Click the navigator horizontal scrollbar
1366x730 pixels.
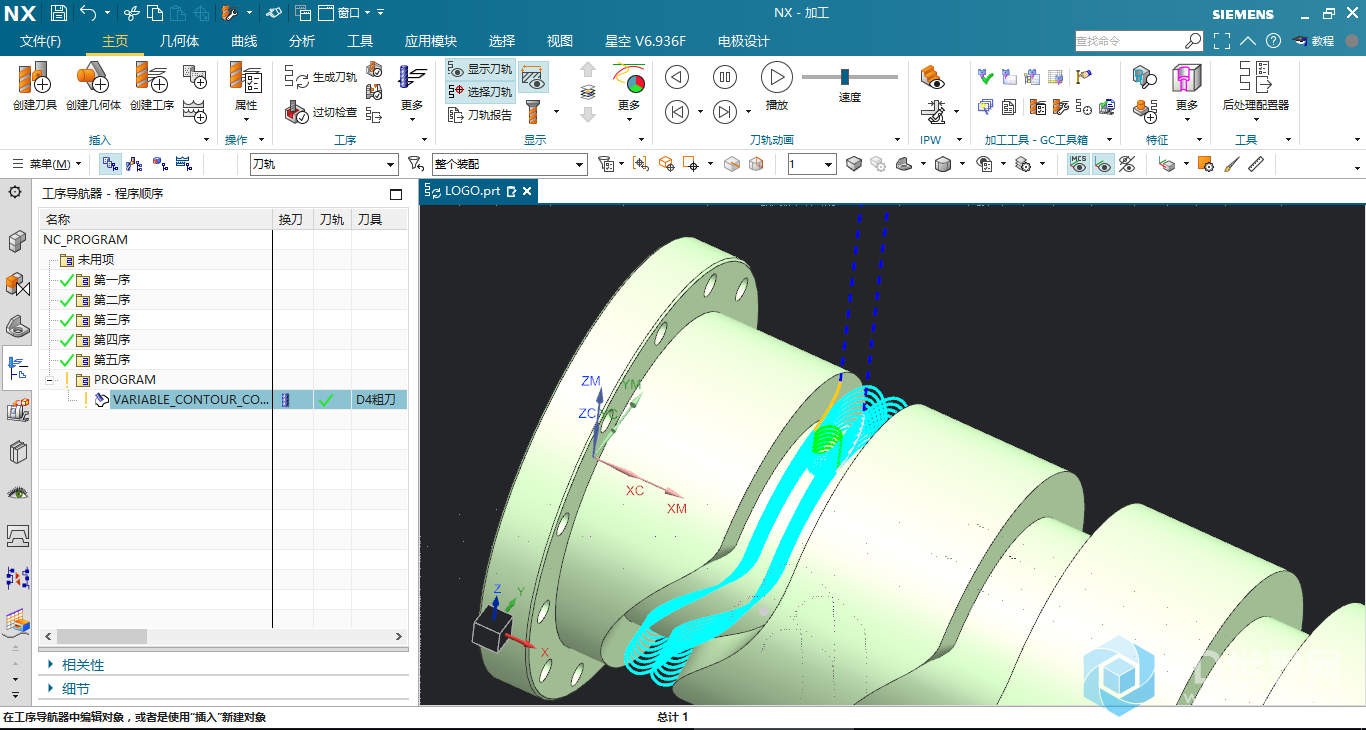coord(102,636)
